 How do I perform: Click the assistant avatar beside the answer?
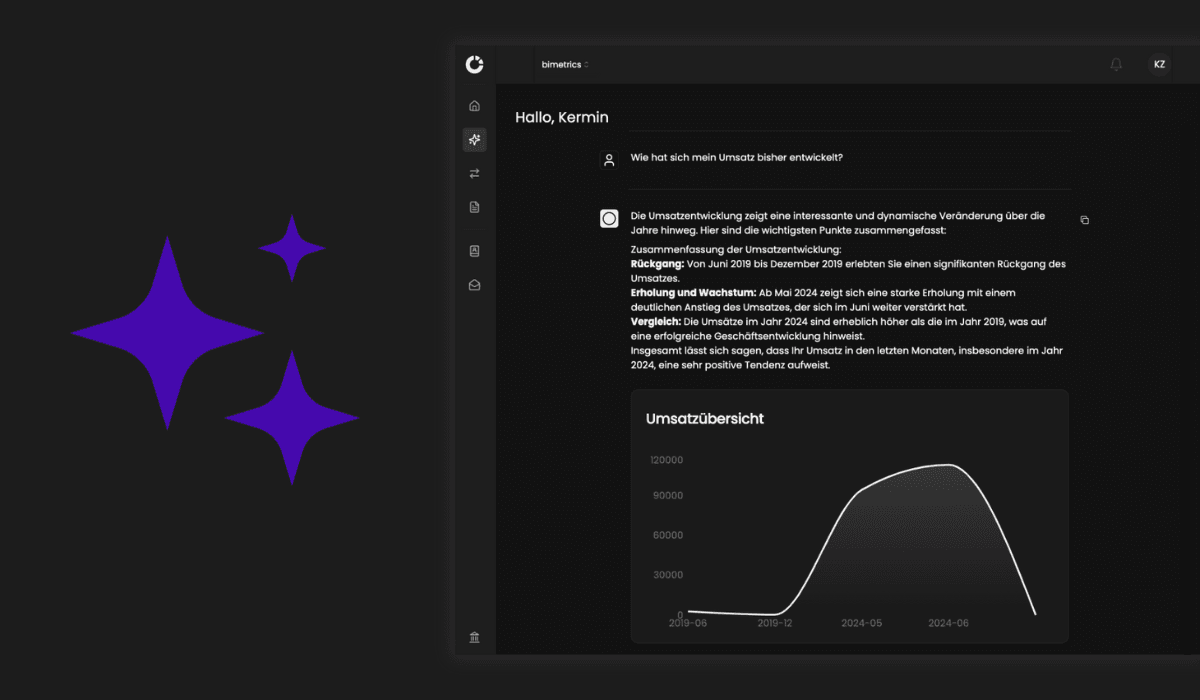click(609, 218)
